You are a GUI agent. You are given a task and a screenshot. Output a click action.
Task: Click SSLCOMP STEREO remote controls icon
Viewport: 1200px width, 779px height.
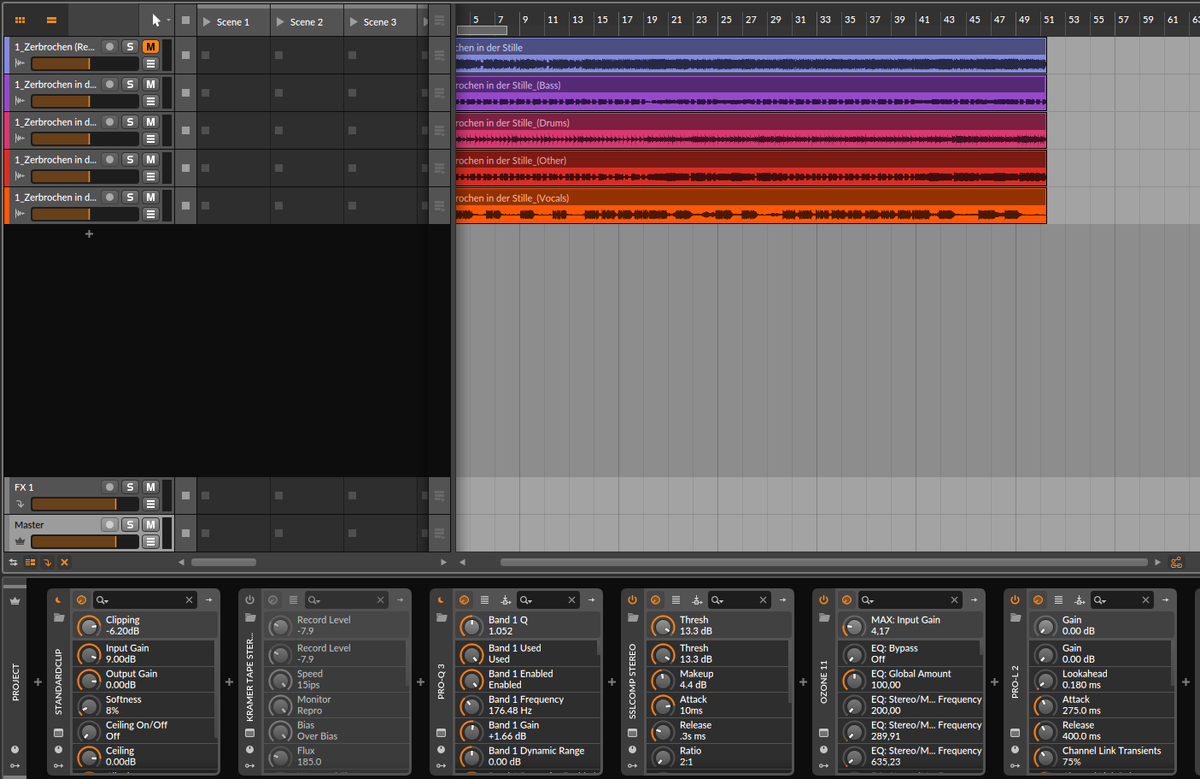655,600
